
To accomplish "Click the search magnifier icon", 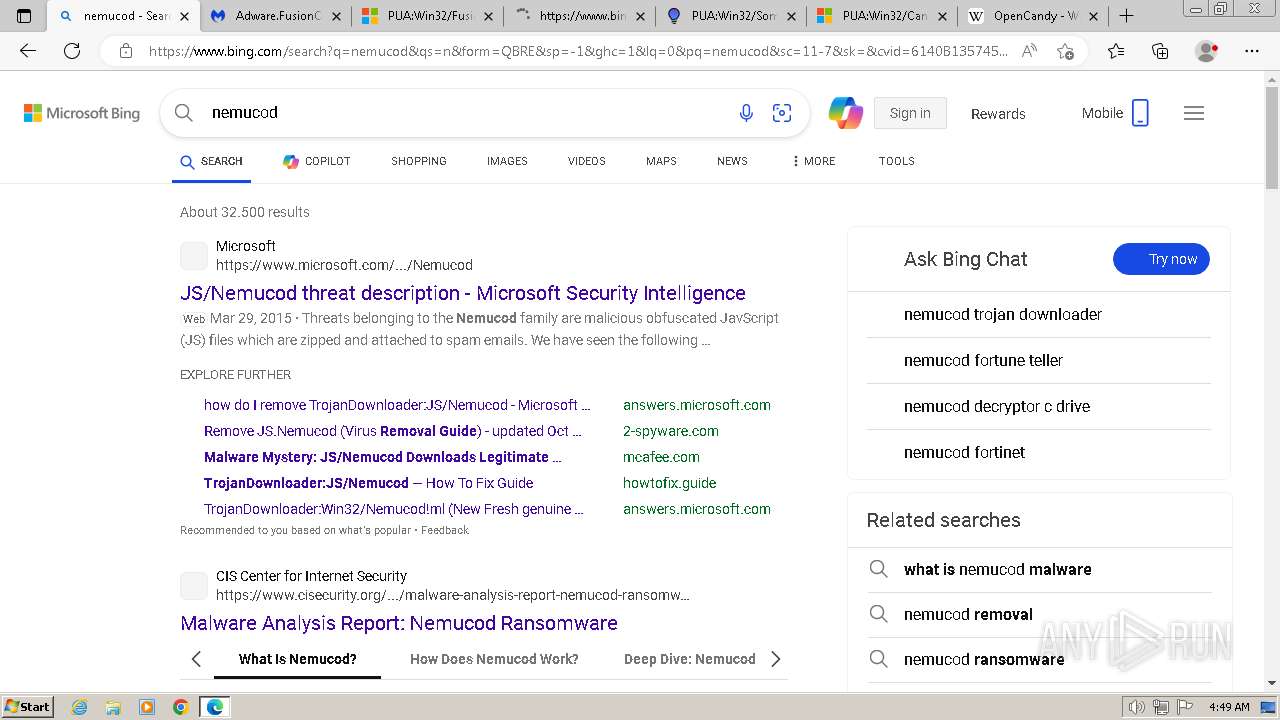I will click(x=184, y=113).
